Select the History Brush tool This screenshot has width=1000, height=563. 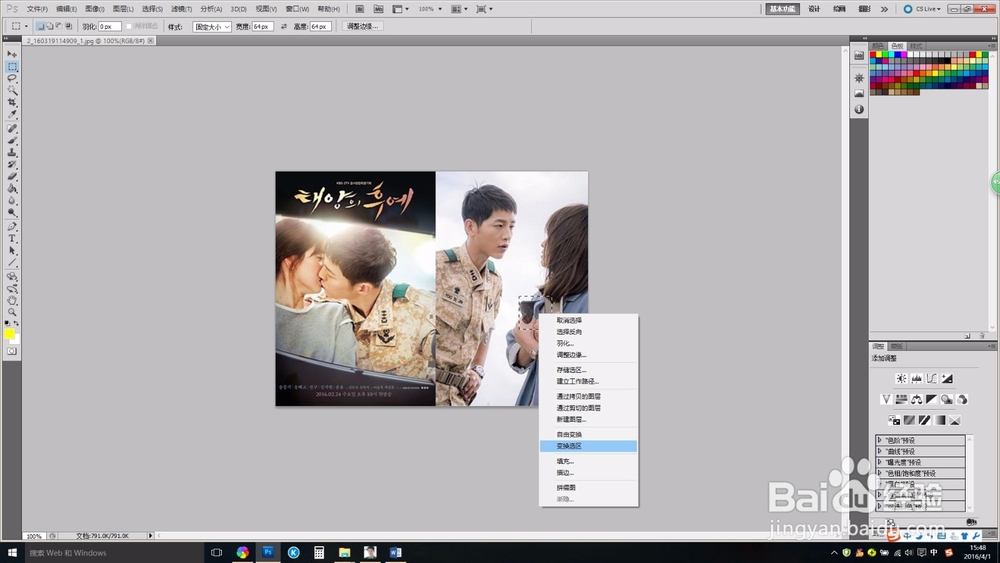pyautogui.click(x=12, y=165)
